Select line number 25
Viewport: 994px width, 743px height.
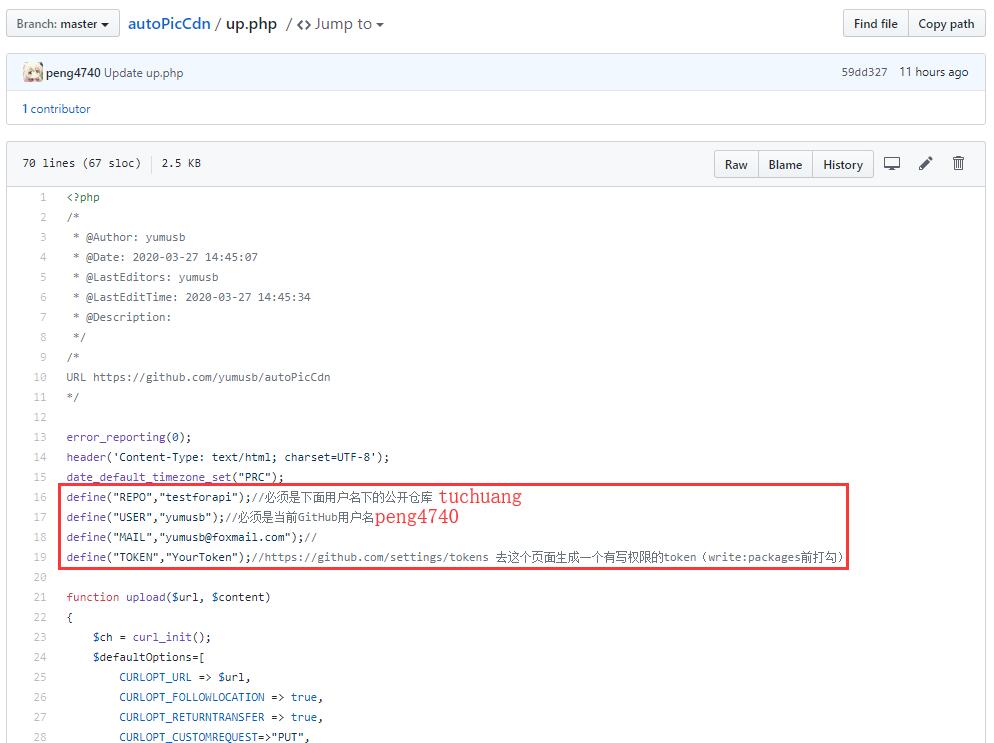[x=40, y=677]
